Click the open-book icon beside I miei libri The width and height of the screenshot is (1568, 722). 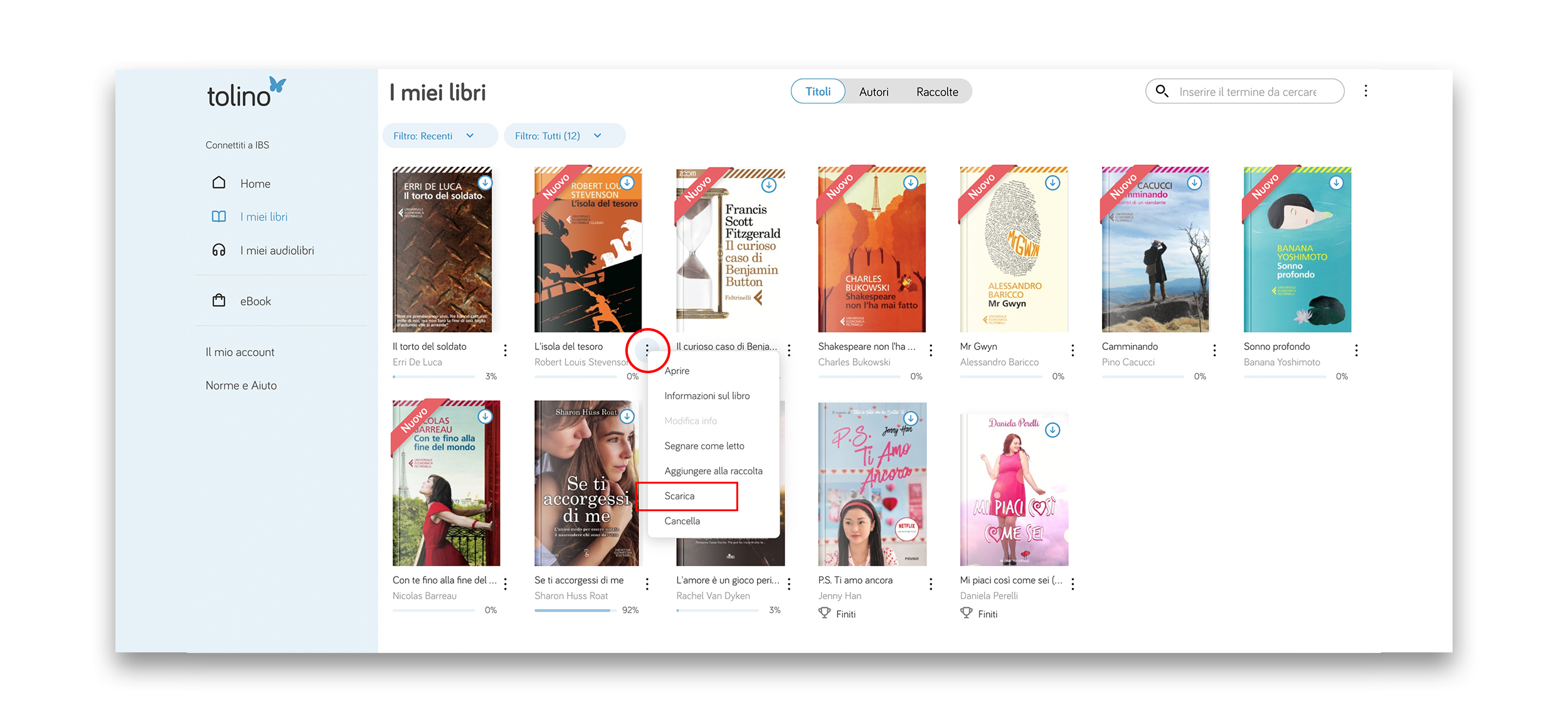click(219, 216)
